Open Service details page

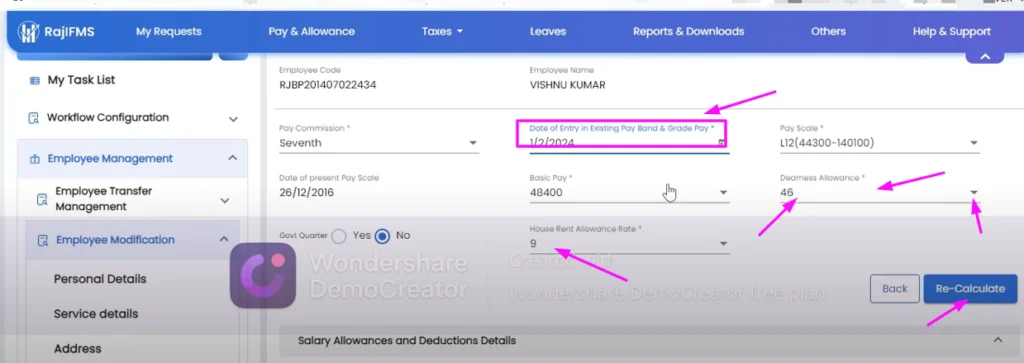pos(96,313)
